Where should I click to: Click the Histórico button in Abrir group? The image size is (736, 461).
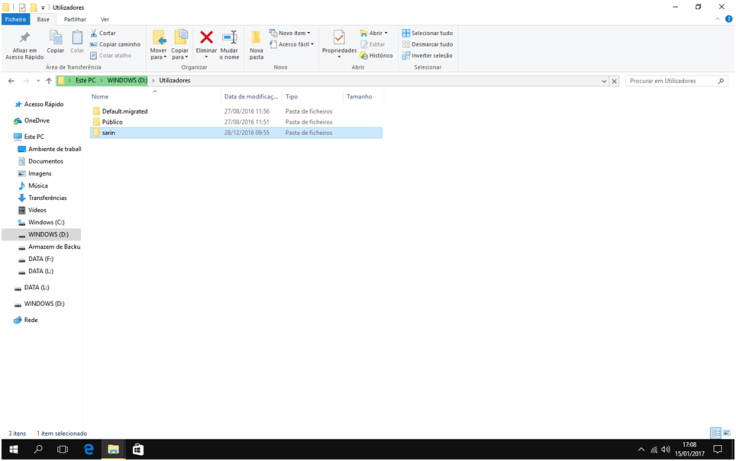[376, 56]
